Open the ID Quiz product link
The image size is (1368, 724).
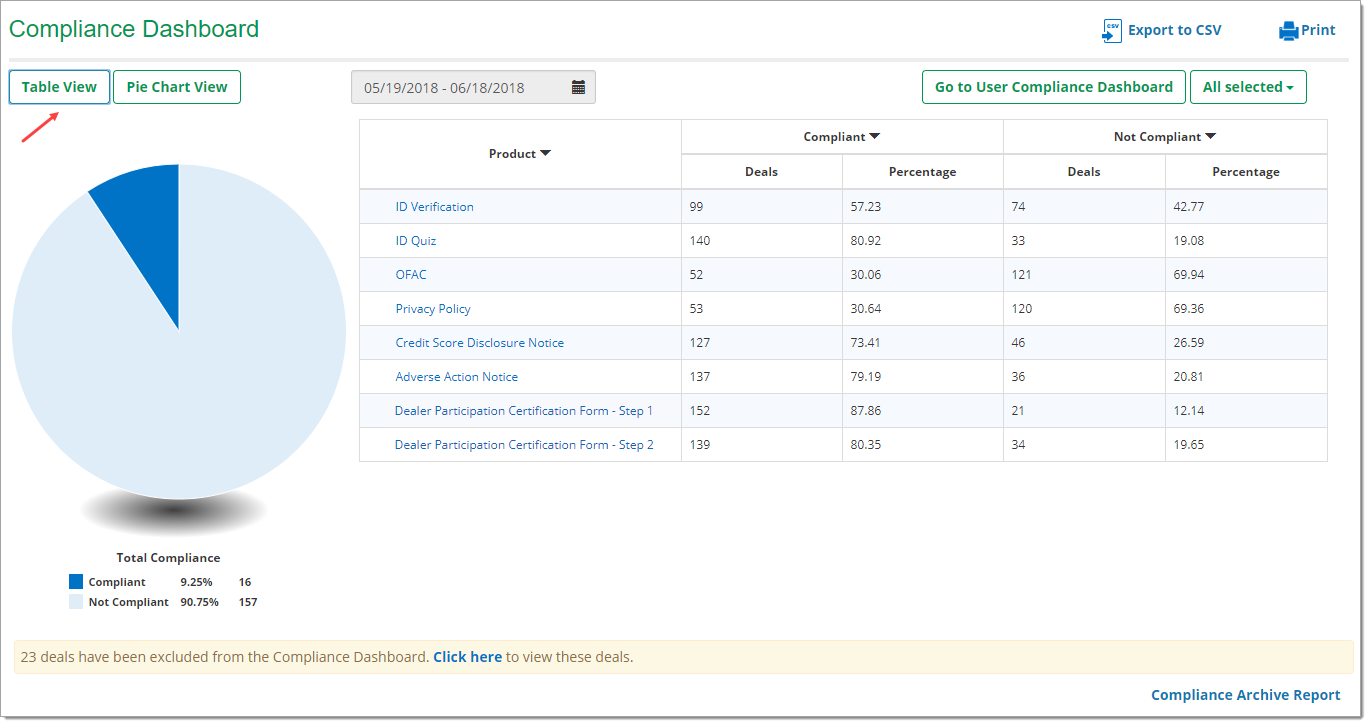pyautogui.click(x=415, y=241)
